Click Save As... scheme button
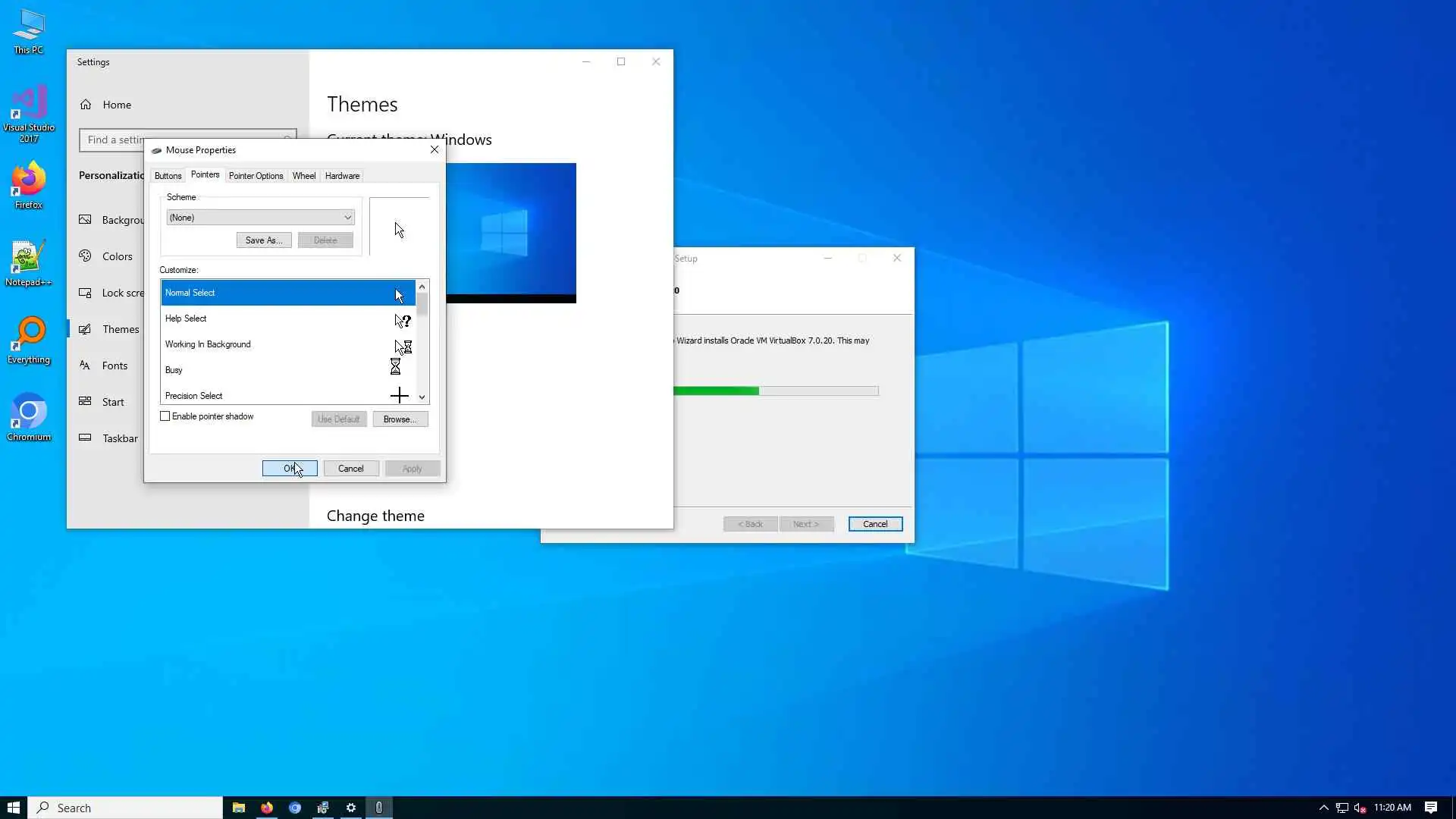Viewport: 1456px width, 819px height. click(x=263, y=240)
